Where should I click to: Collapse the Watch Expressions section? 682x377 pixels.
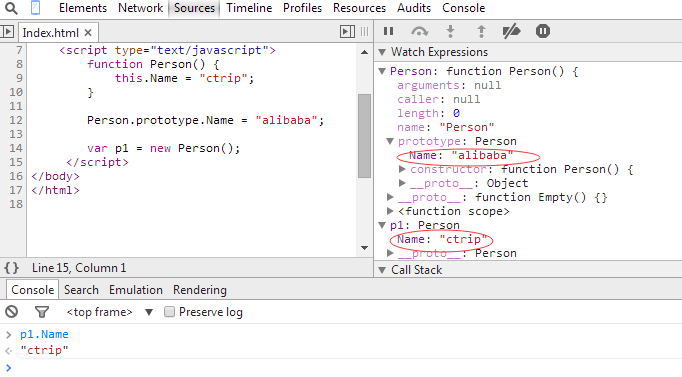point(382,52)
